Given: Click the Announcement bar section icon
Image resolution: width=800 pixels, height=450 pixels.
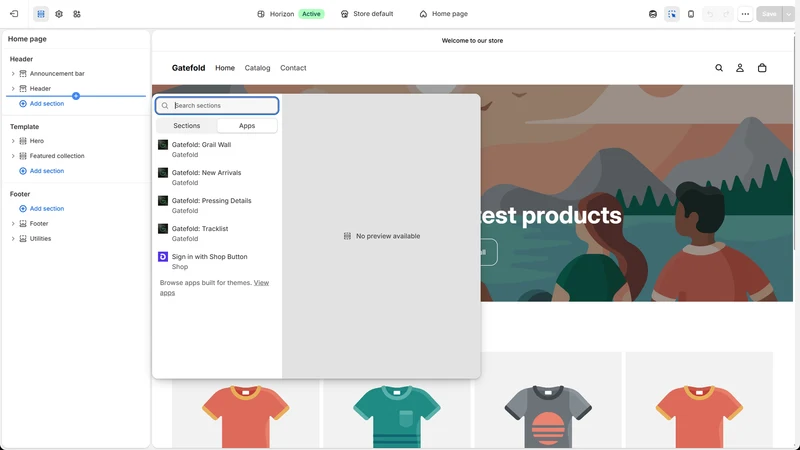Looking at the screenshot, I should 23,73.
